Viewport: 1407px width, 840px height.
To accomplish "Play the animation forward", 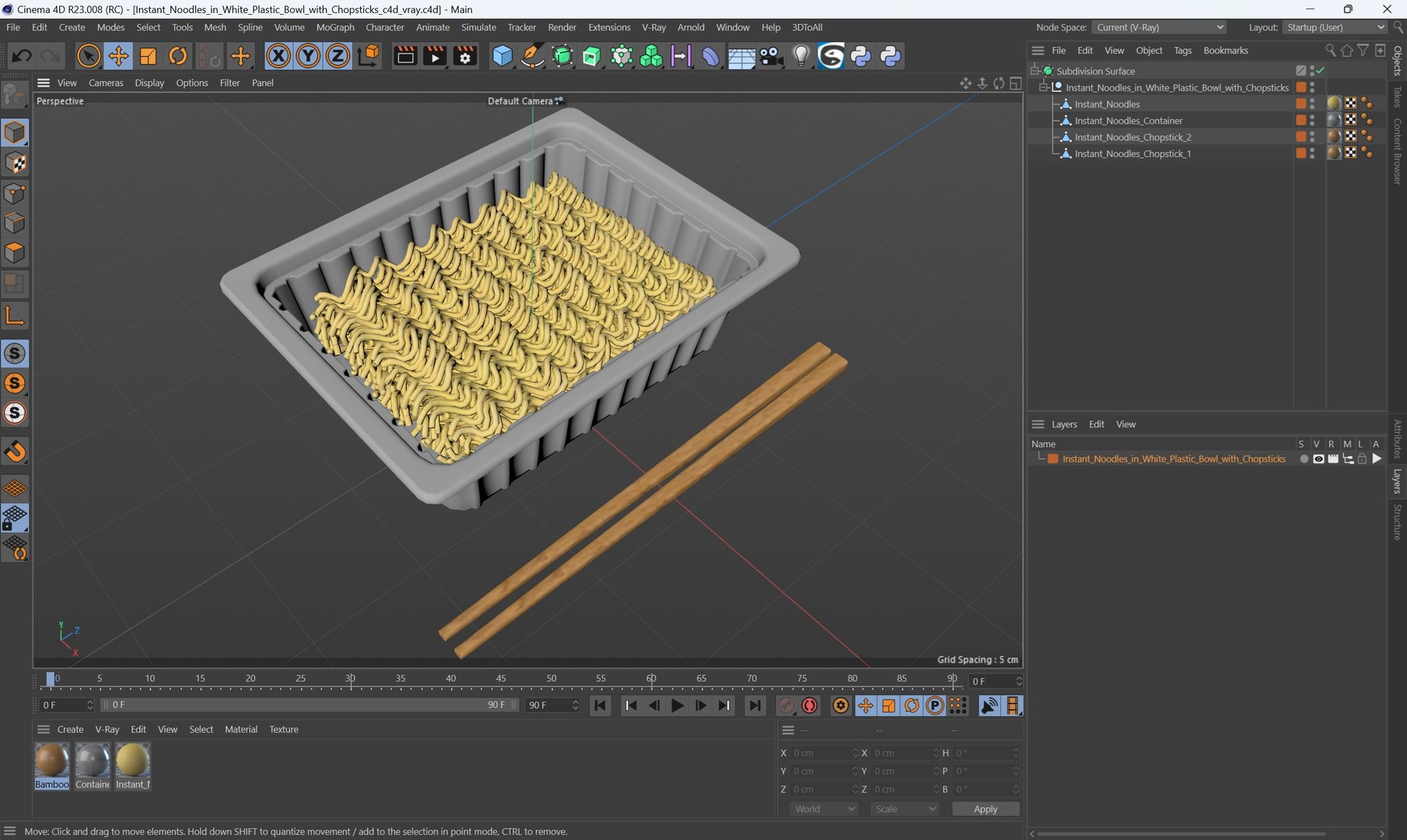I will tap(677, 705).
